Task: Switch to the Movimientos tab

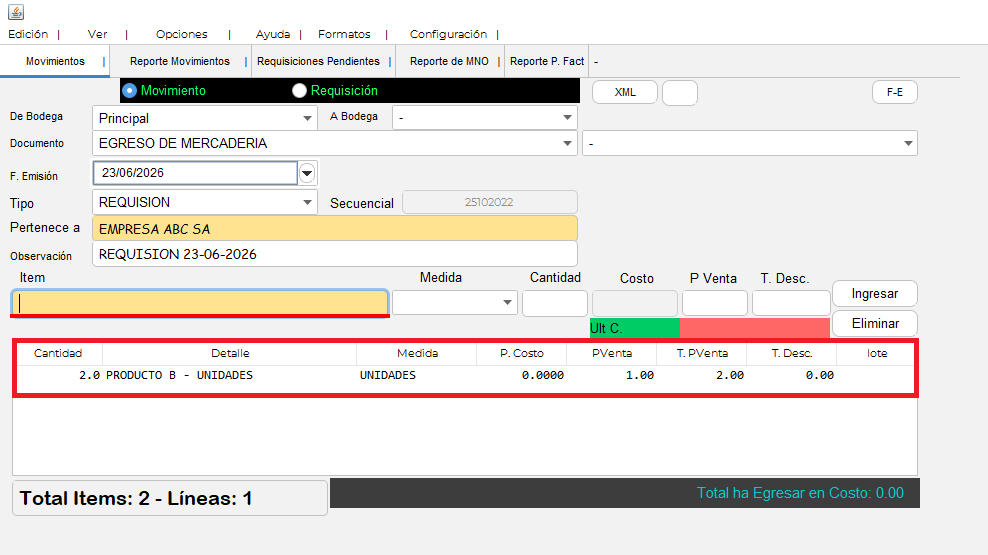Action: [55, 61]
